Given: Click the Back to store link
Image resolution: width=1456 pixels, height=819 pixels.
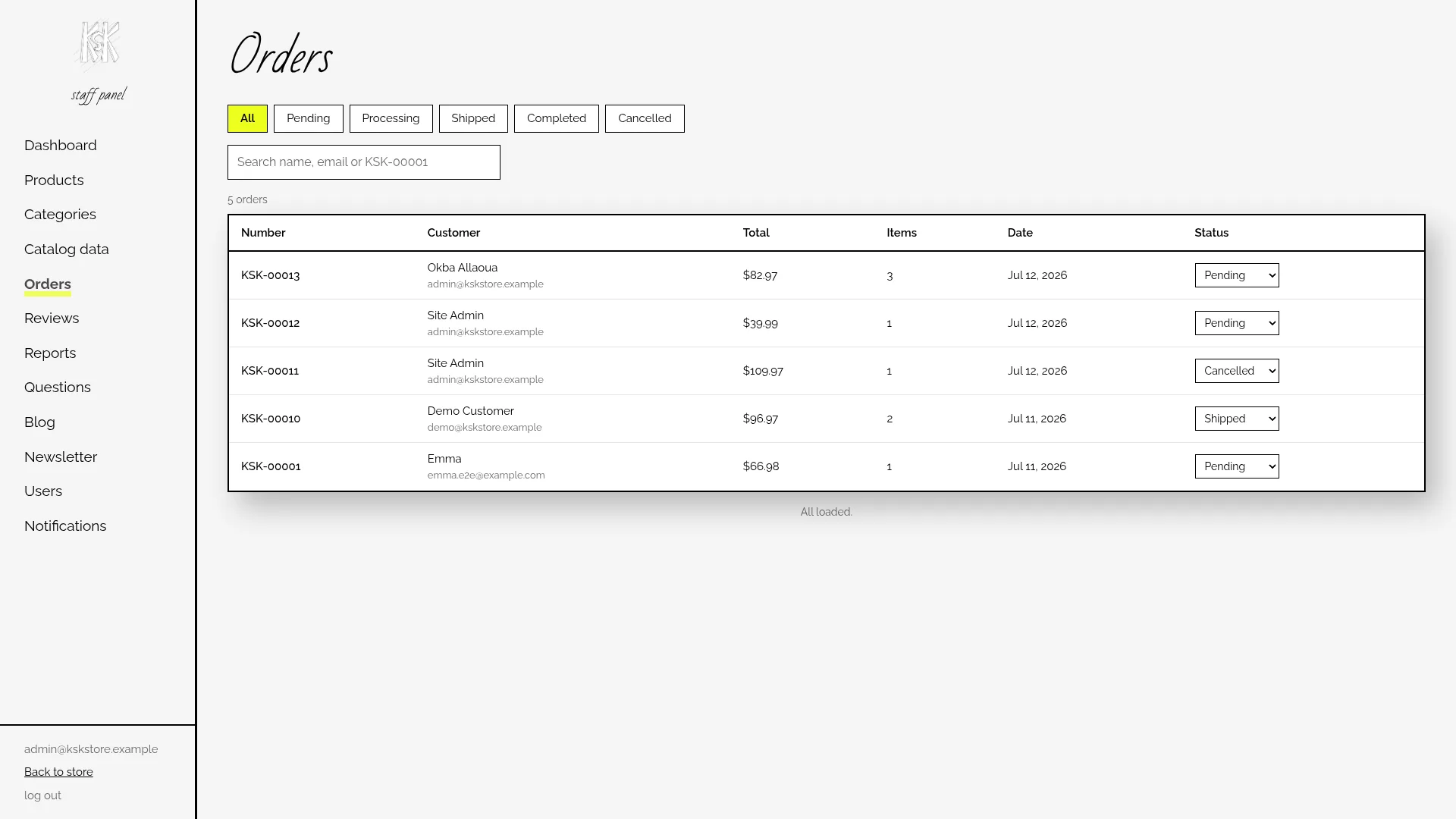Looking at the screenshot, I should click(x=58, y=772).
